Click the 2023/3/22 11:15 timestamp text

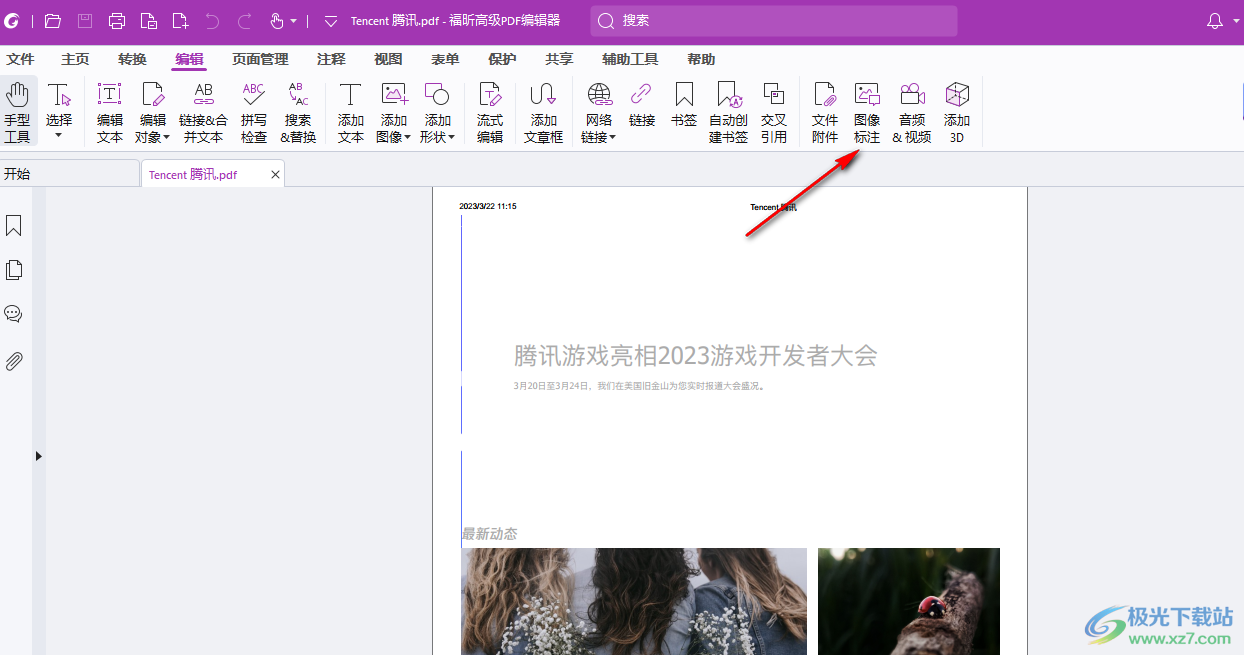coord(488,206)
